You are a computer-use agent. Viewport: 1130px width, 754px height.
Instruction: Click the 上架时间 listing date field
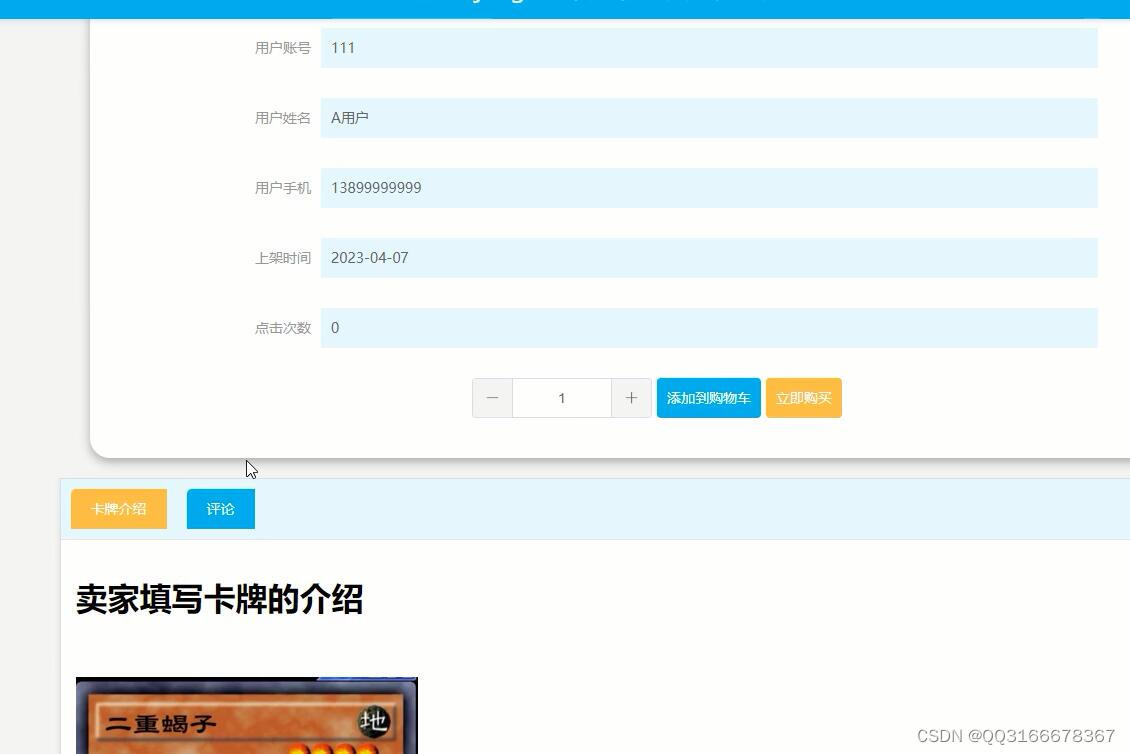point(708,257)
